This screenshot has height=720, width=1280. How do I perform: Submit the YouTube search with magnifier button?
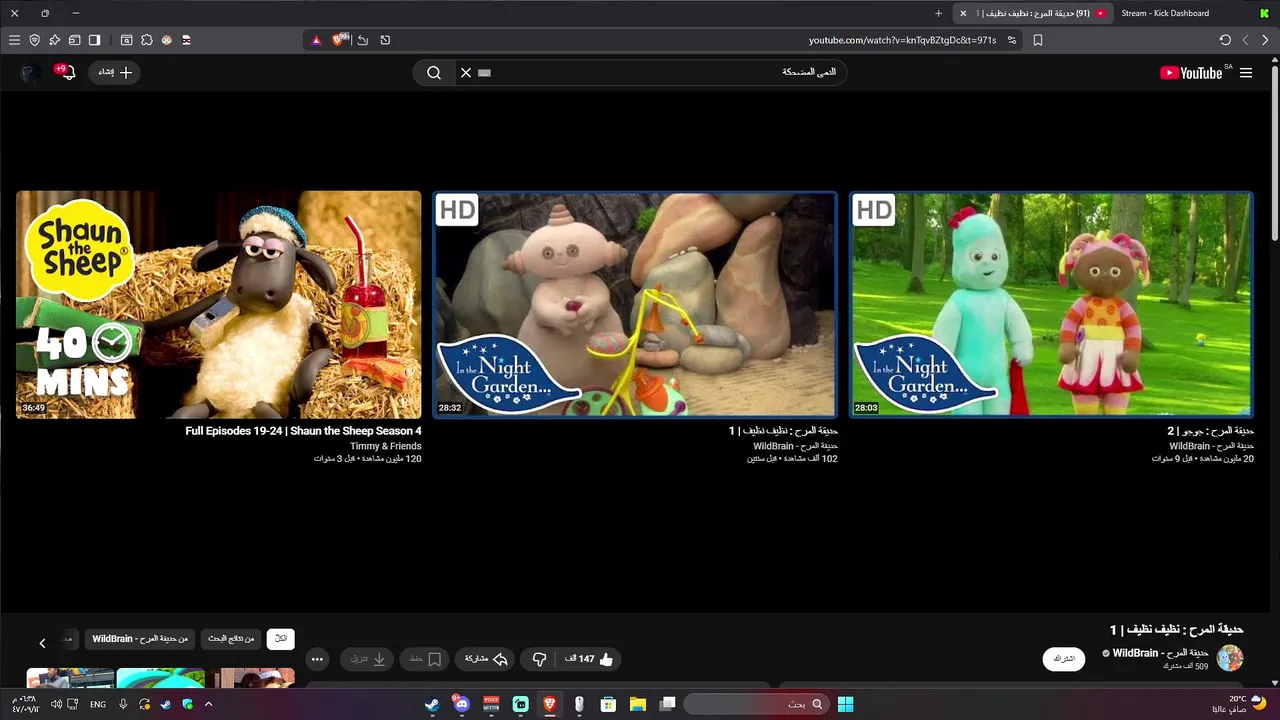pyautogui.click(x=434, y=72)
